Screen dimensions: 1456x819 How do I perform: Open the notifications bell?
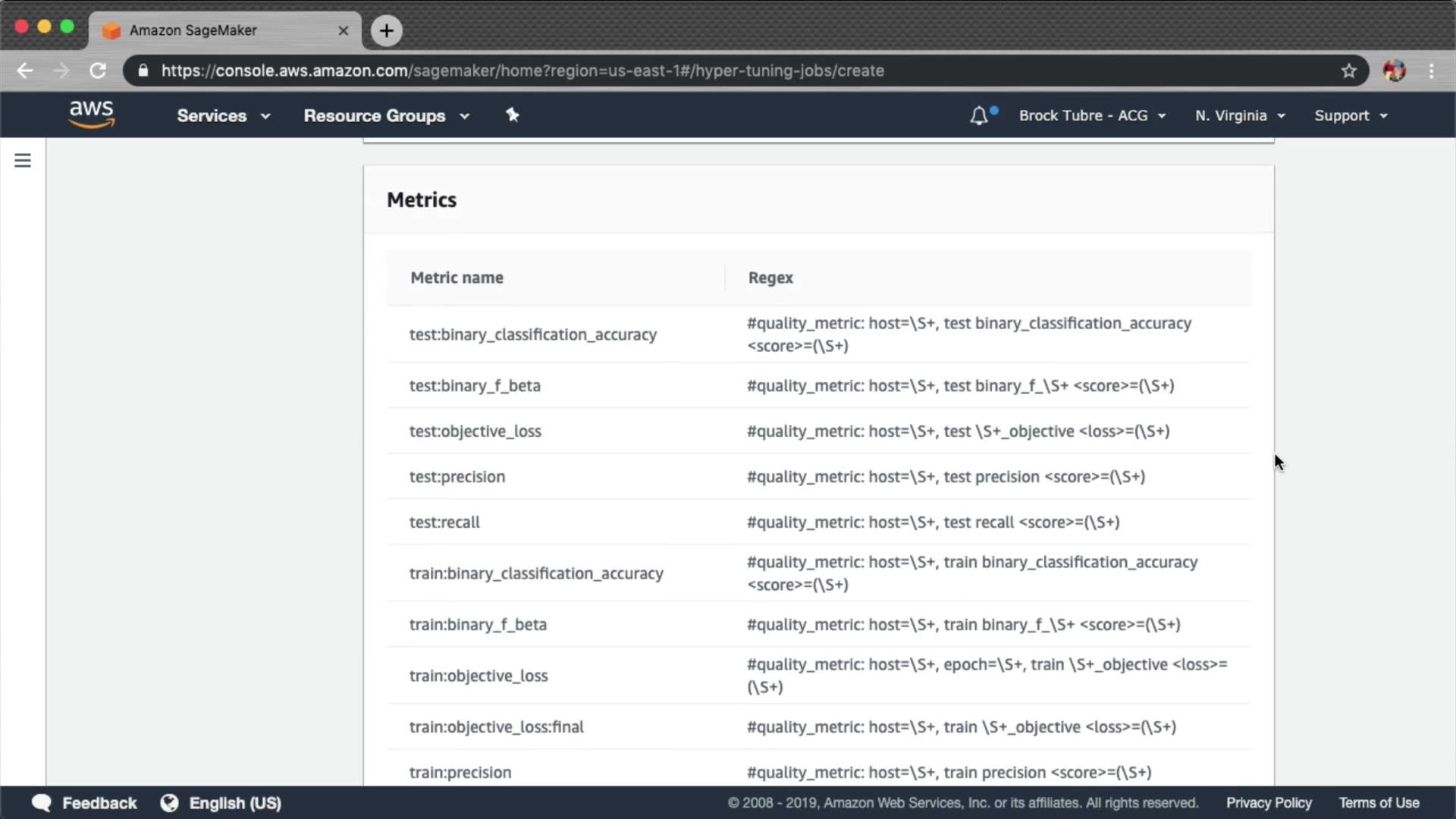click(x=979, y=115)
